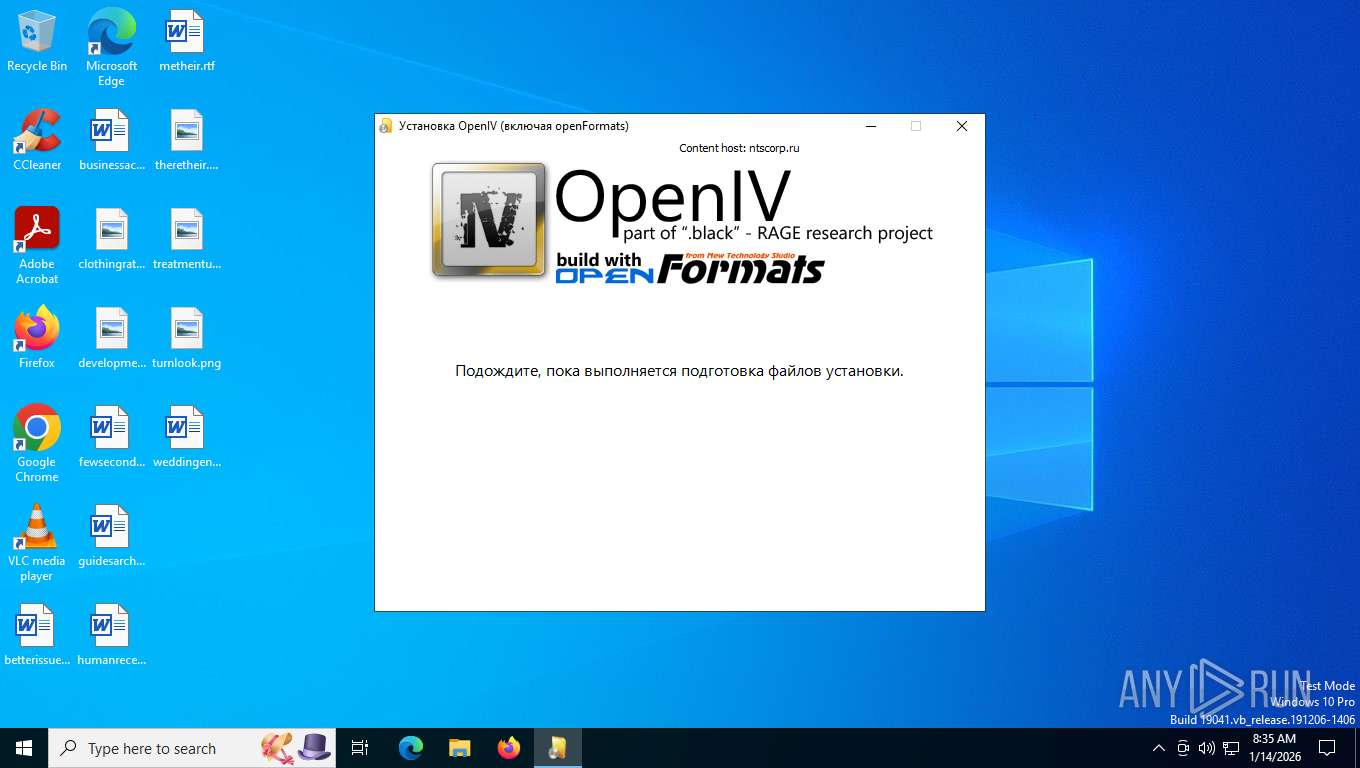Select the treatmentu... image file
This screenshot has height=768, width=1360.
[187, 240]
